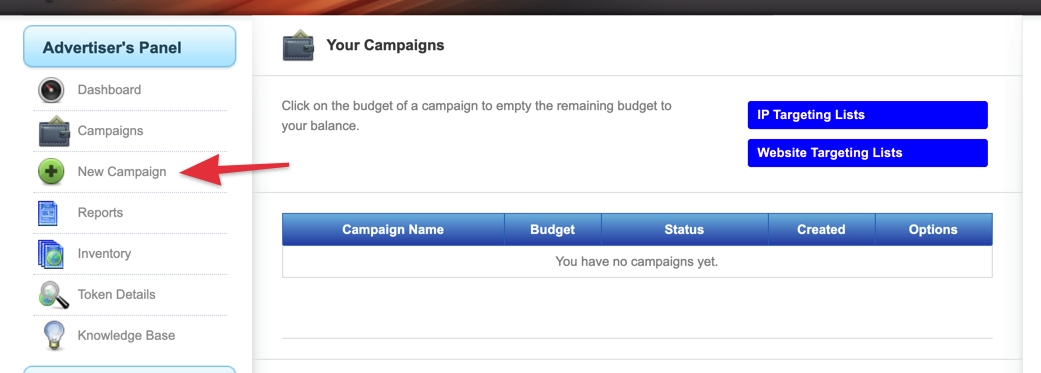Click the Reports document icon
This screenshot has width=1041, height=373.
click(48, 213)
